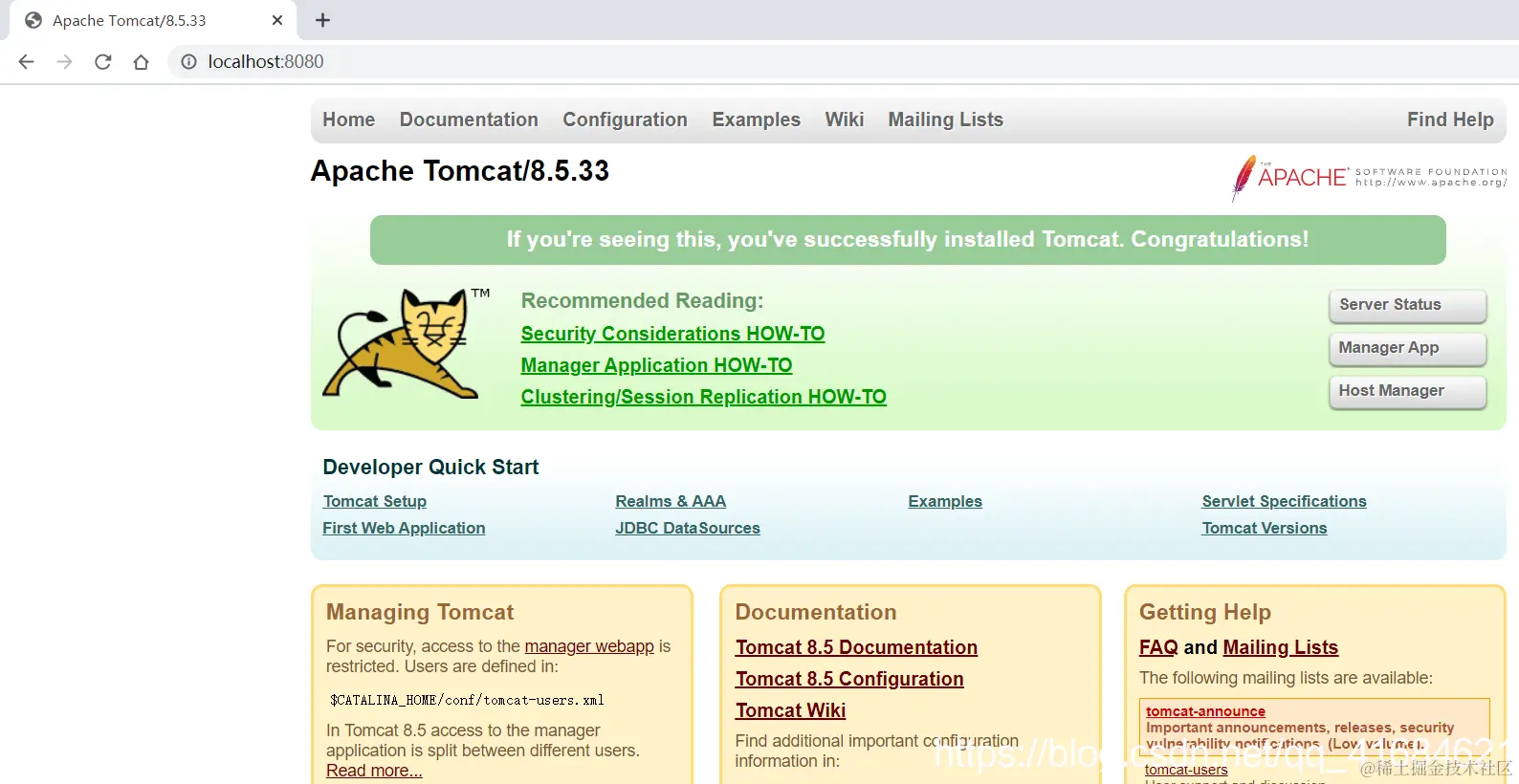
Task: Click the successfully installed Tomcat congratulations banner
Action: [x=908, y=240]
